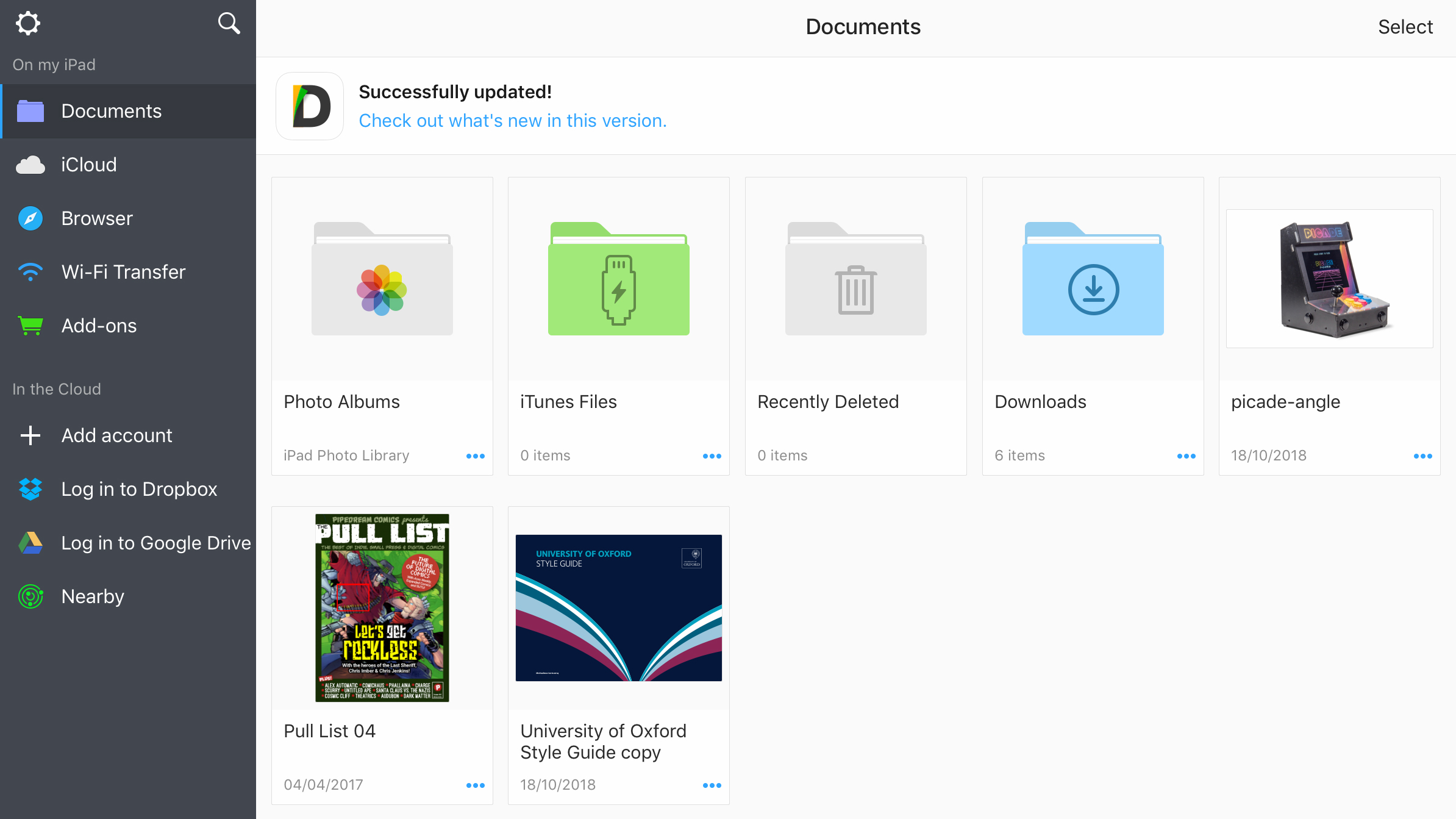
Task: Open more options for Oxford Style Guide copy
Action: [x=712, y=785]
